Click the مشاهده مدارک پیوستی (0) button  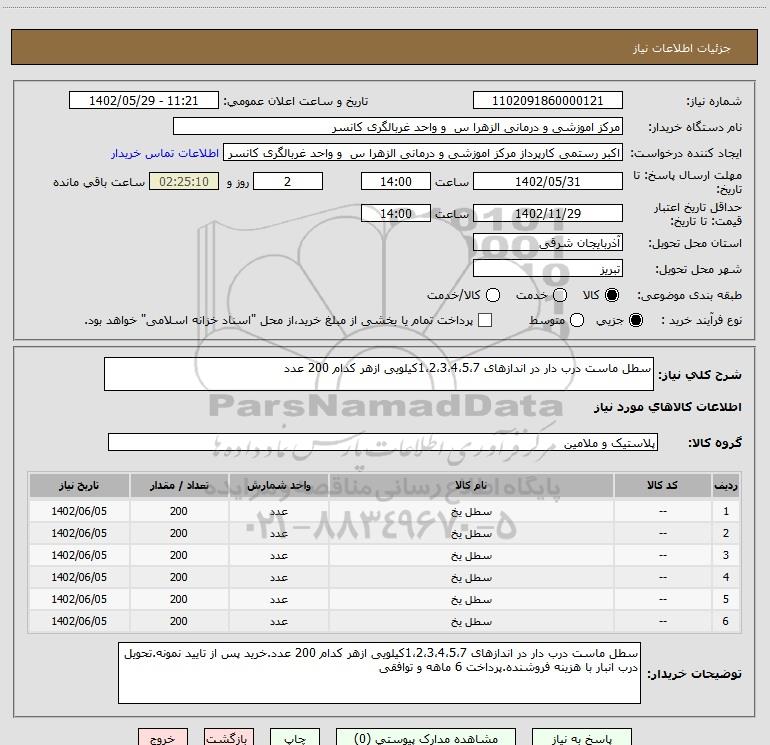426,738
